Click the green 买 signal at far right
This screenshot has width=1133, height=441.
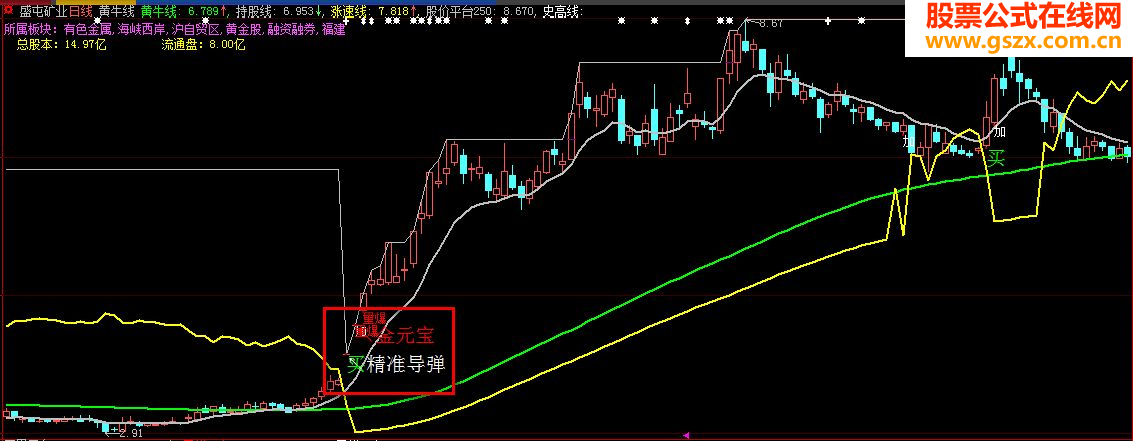[996, 158]
